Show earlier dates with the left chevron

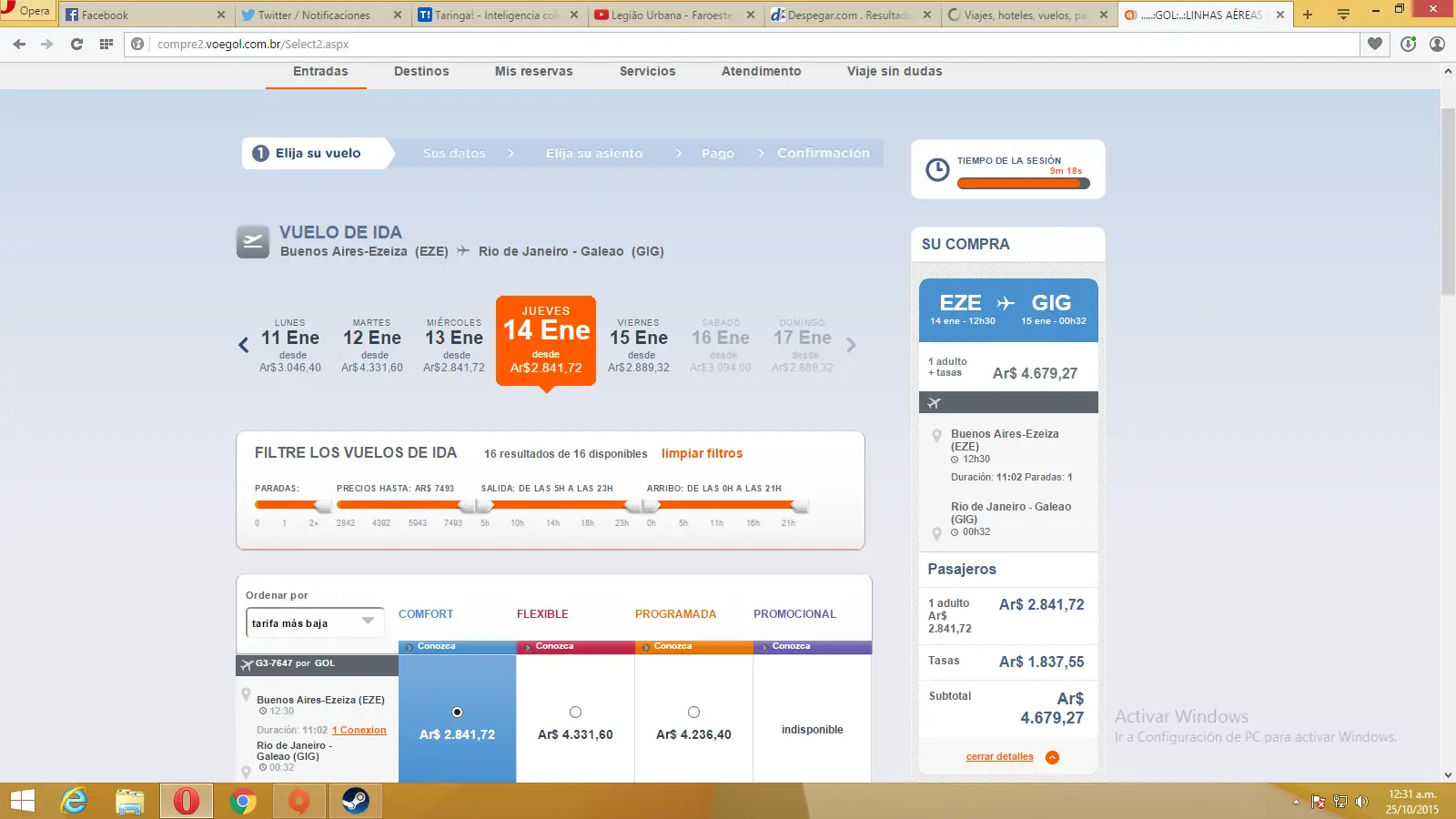[243, 345]
